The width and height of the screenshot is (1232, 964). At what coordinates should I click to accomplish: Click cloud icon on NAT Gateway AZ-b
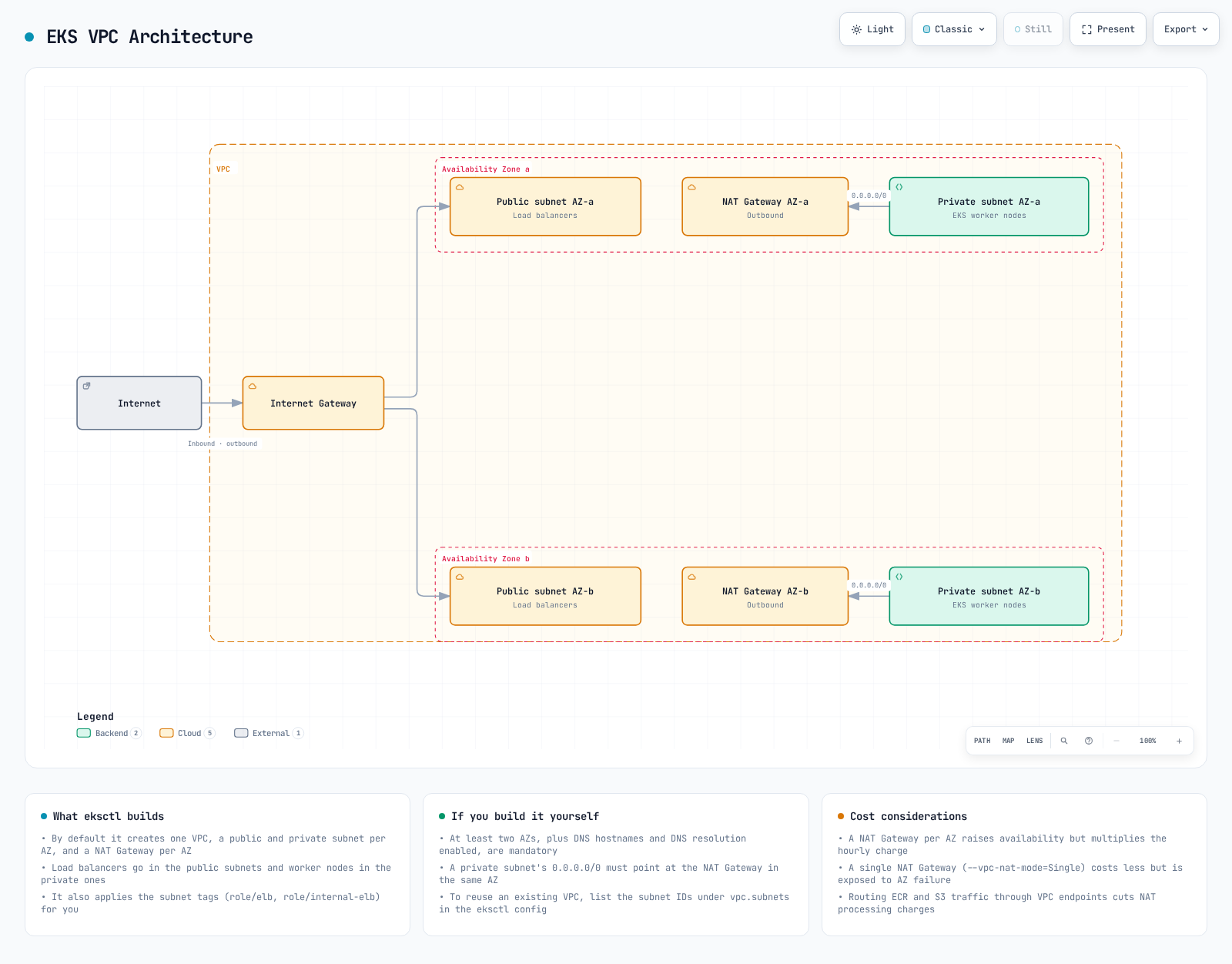pos(691,577)
